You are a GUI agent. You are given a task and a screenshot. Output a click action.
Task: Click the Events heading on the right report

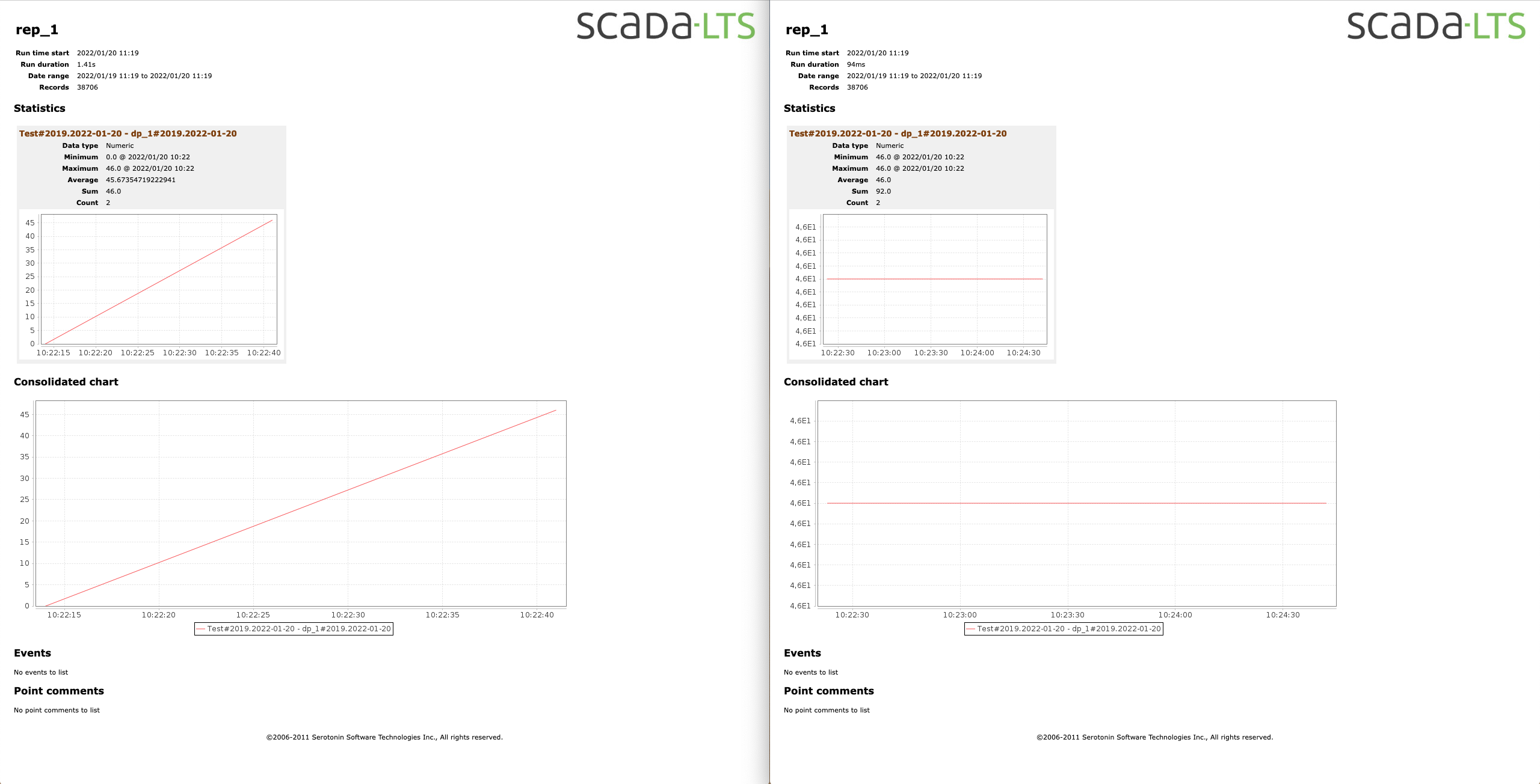(802, 653)
